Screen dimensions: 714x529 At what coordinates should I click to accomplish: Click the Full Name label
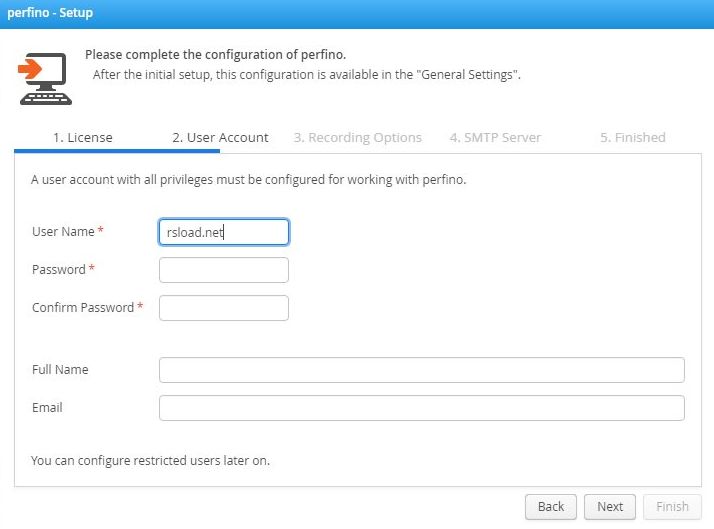pyautogui.click(x=60, y=370)
